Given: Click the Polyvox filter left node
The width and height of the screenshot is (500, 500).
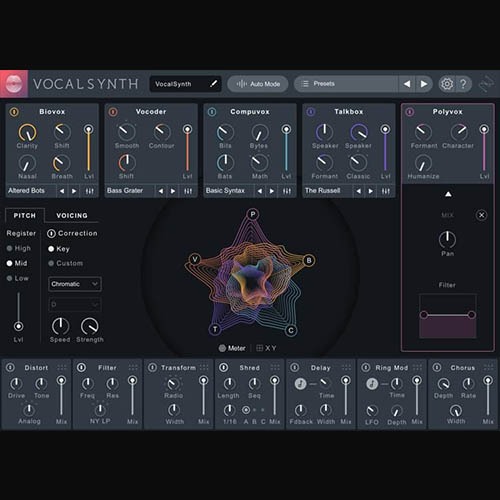Looking at the screenshot, I should pyautogui.click(x=424, y=315).
